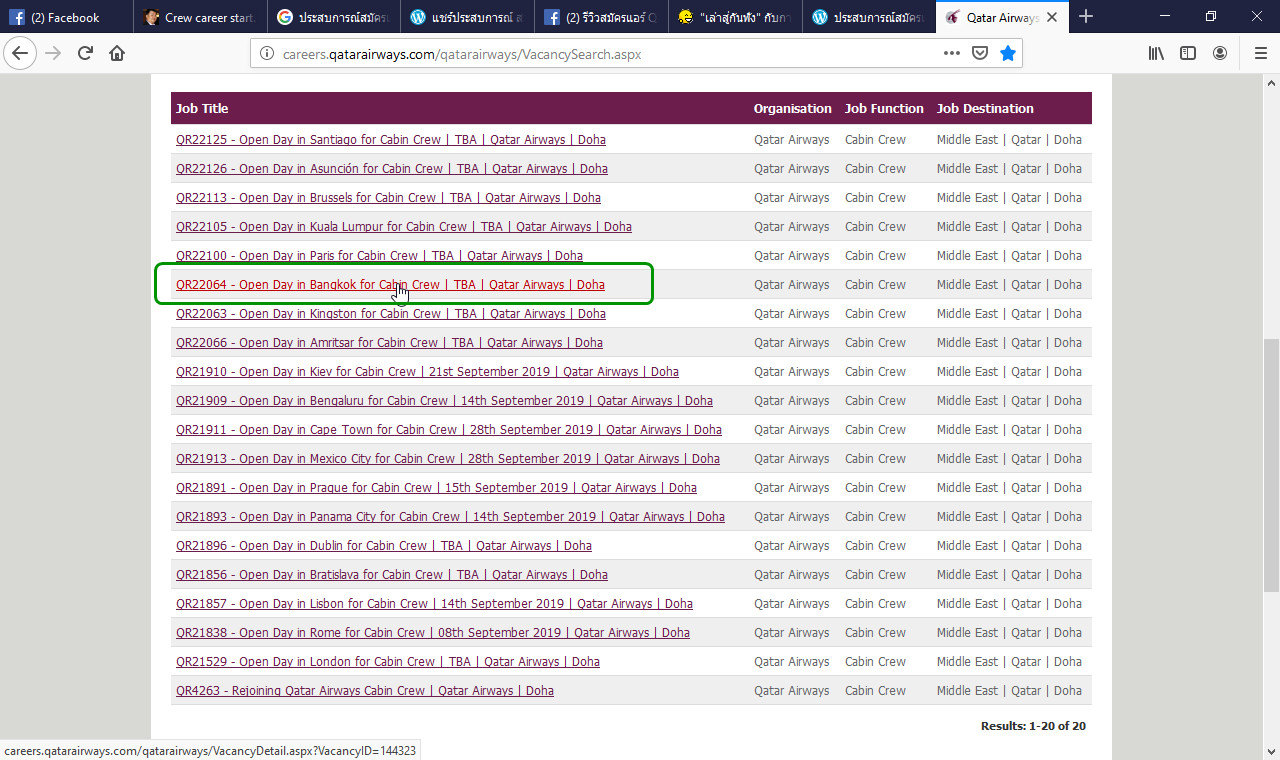This screenshot has height=760, width=1280.
Task: Open QR22126 Open Day in Asunción link
Action: (392, 169)
